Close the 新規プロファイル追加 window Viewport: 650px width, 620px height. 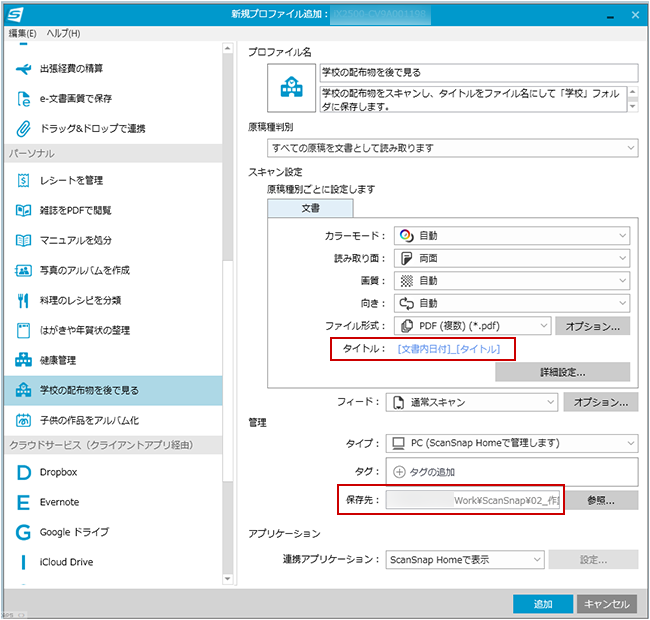click(x=635, y=15)
